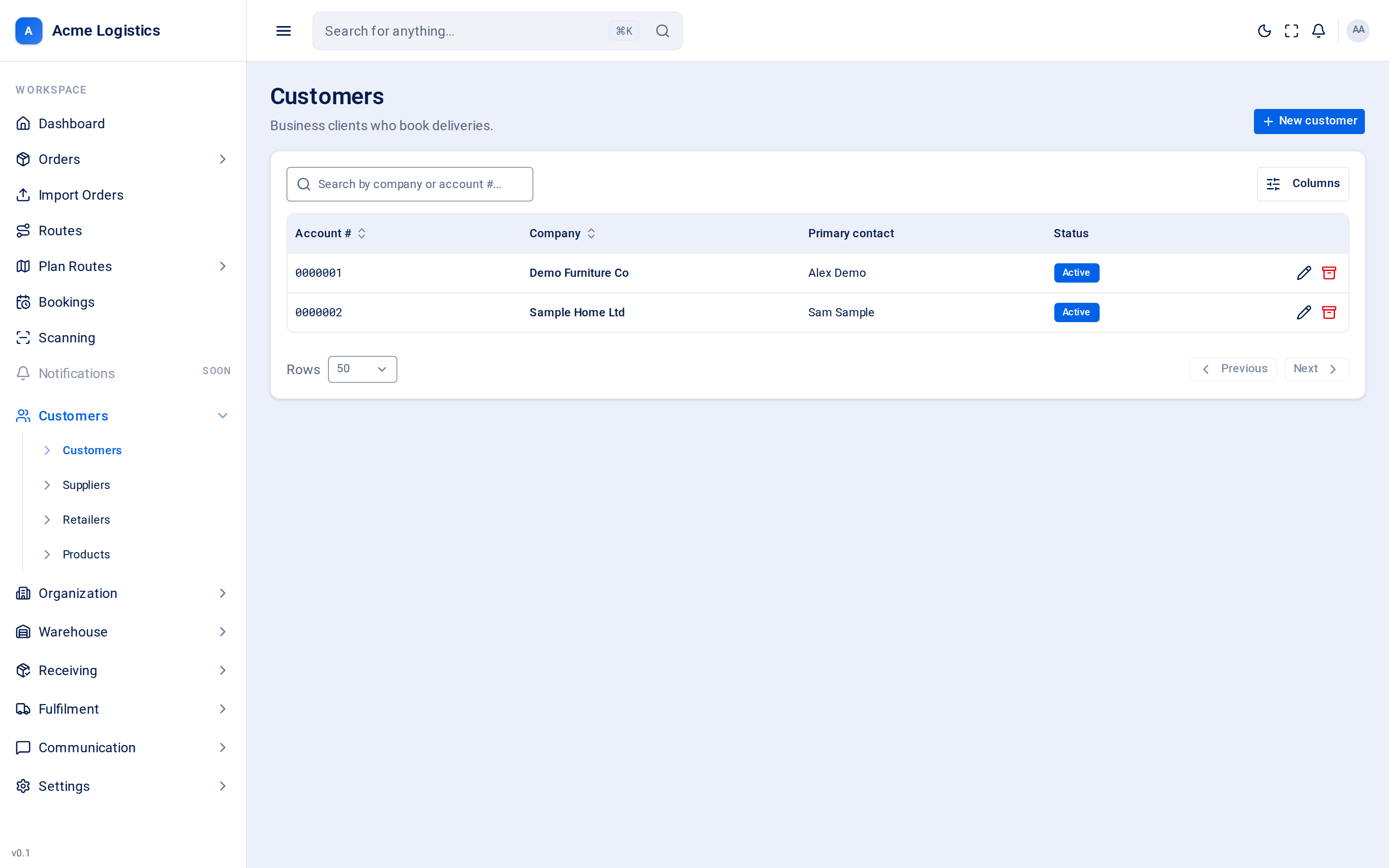This screenshot has height=868, width=1389.
Task: Toggle dark mode moon icon
Action: [1264, 31]
